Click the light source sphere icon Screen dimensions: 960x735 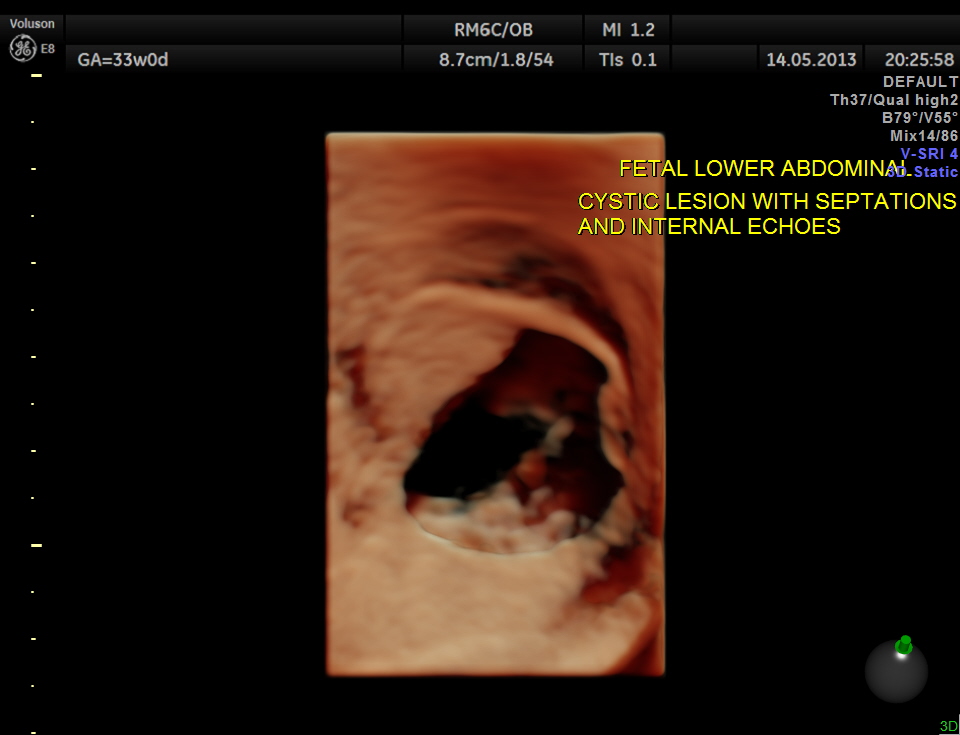(x=896, y=671)
